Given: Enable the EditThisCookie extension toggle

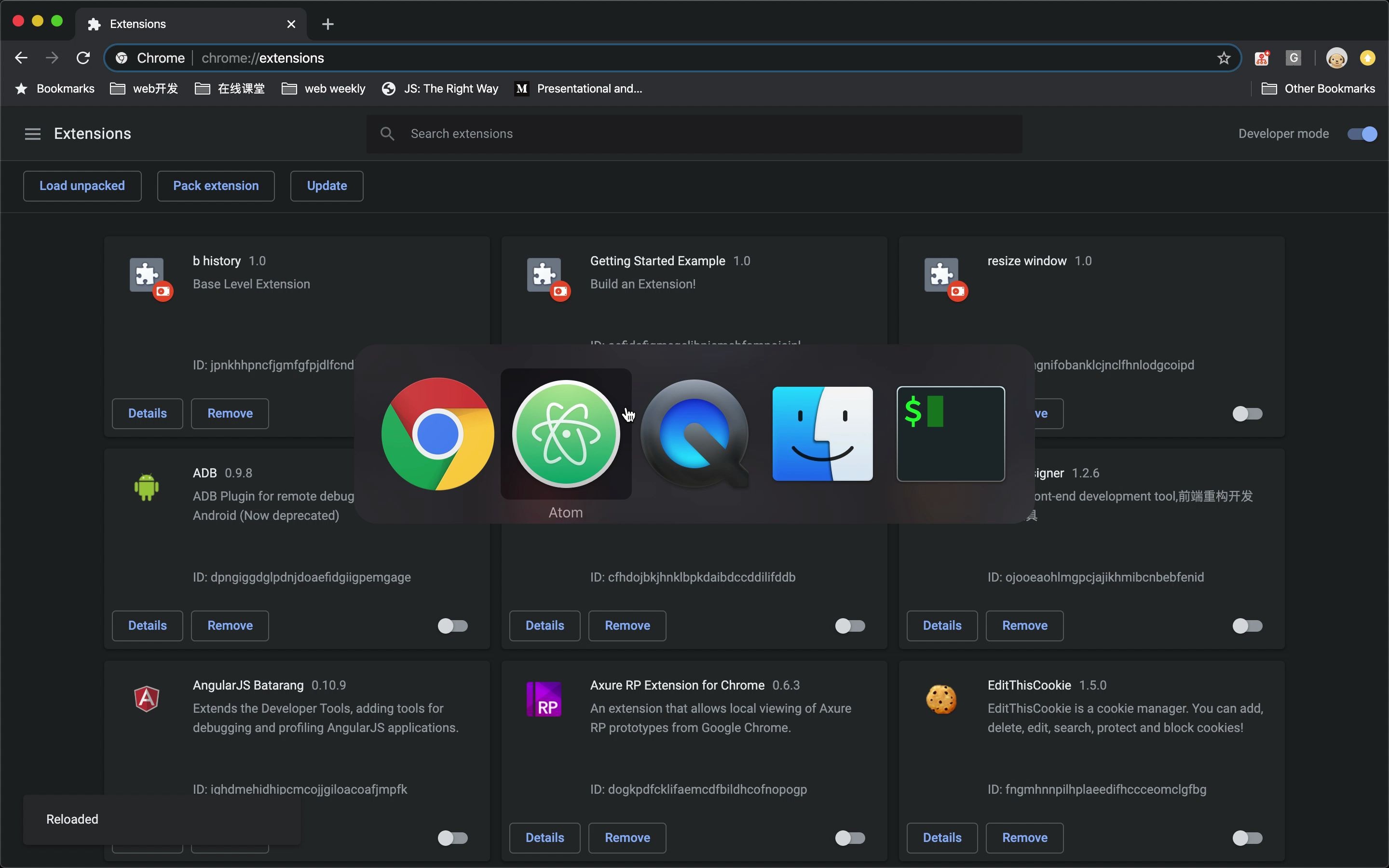Looking at the screenshot, I should [x=1247, y=838].
